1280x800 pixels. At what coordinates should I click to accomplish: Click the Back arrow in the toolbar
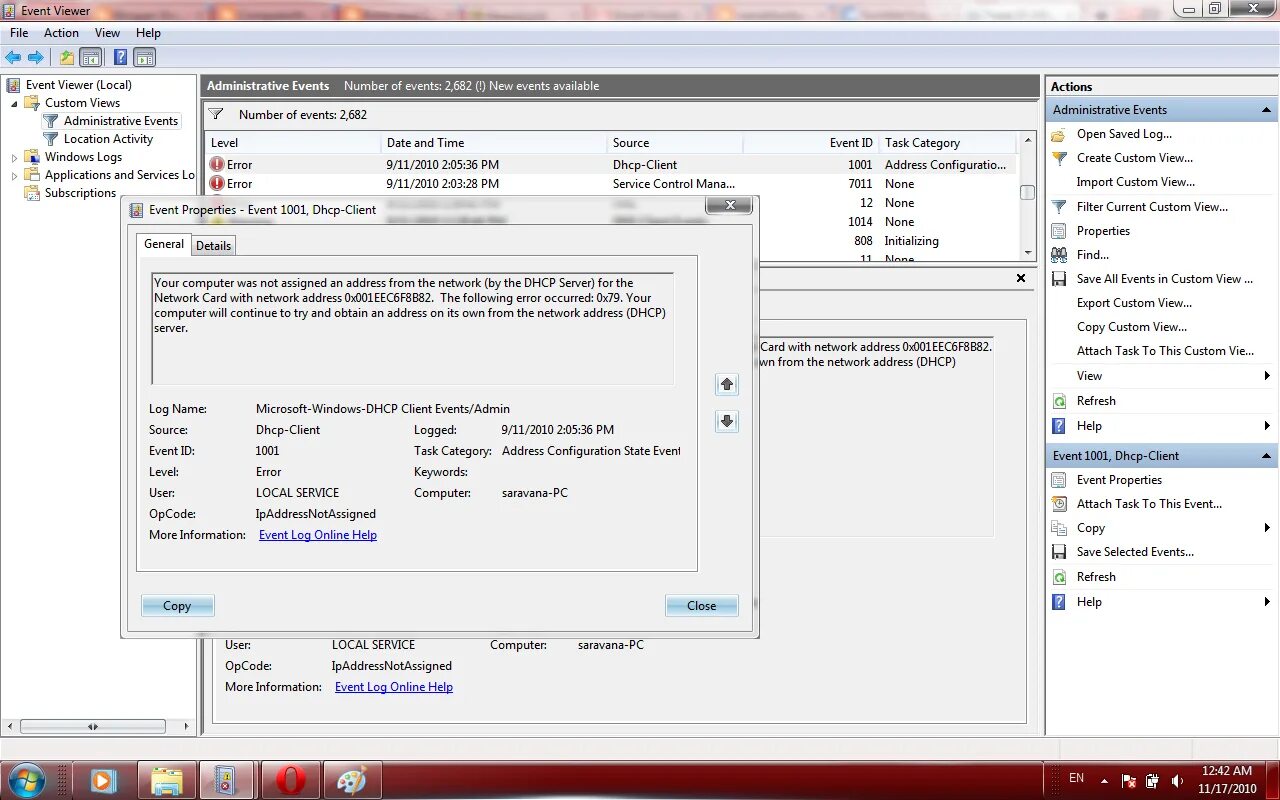coord(13,58)
